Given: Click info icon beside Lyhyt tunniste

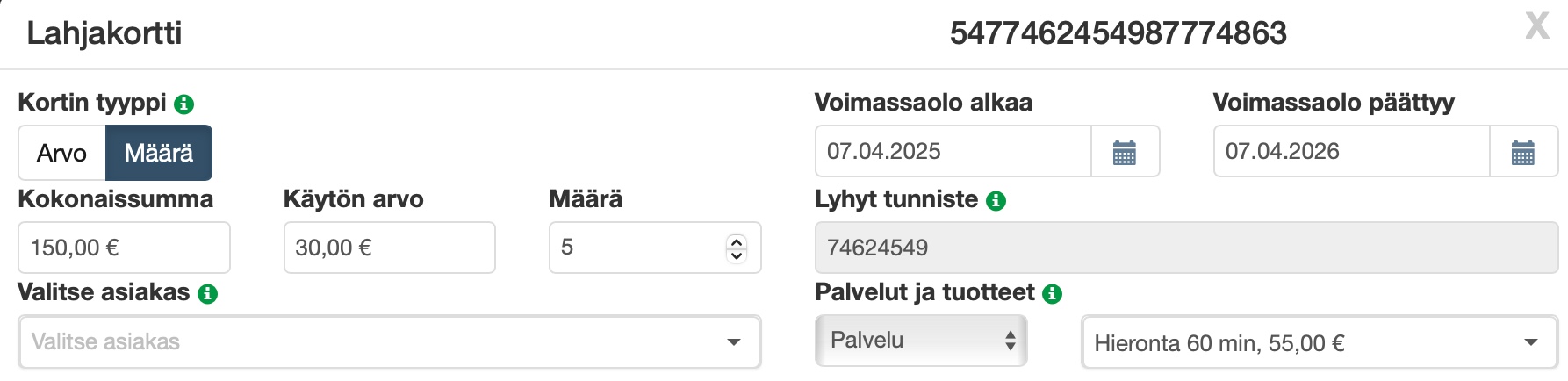Looking at the screenshot, I should pyautogui.click(x=996, y=201).
